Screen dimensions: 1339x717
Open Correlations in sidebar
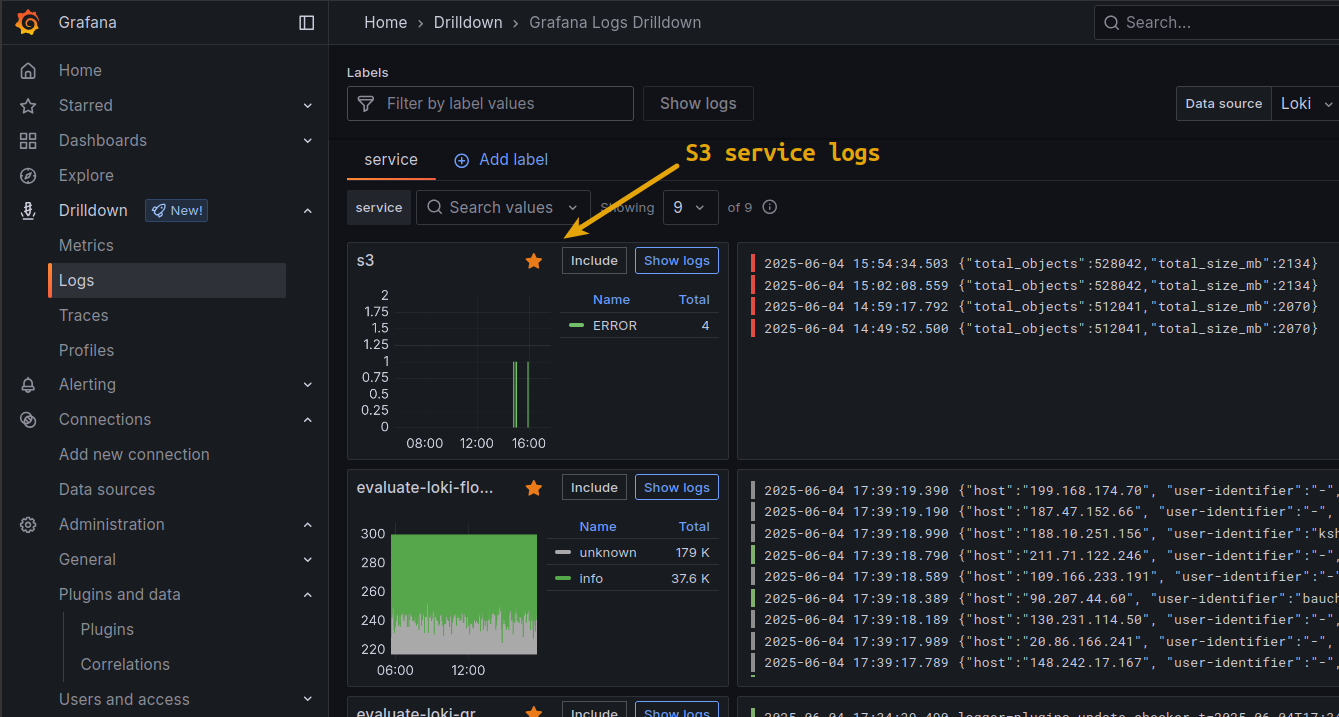[125, 665]
